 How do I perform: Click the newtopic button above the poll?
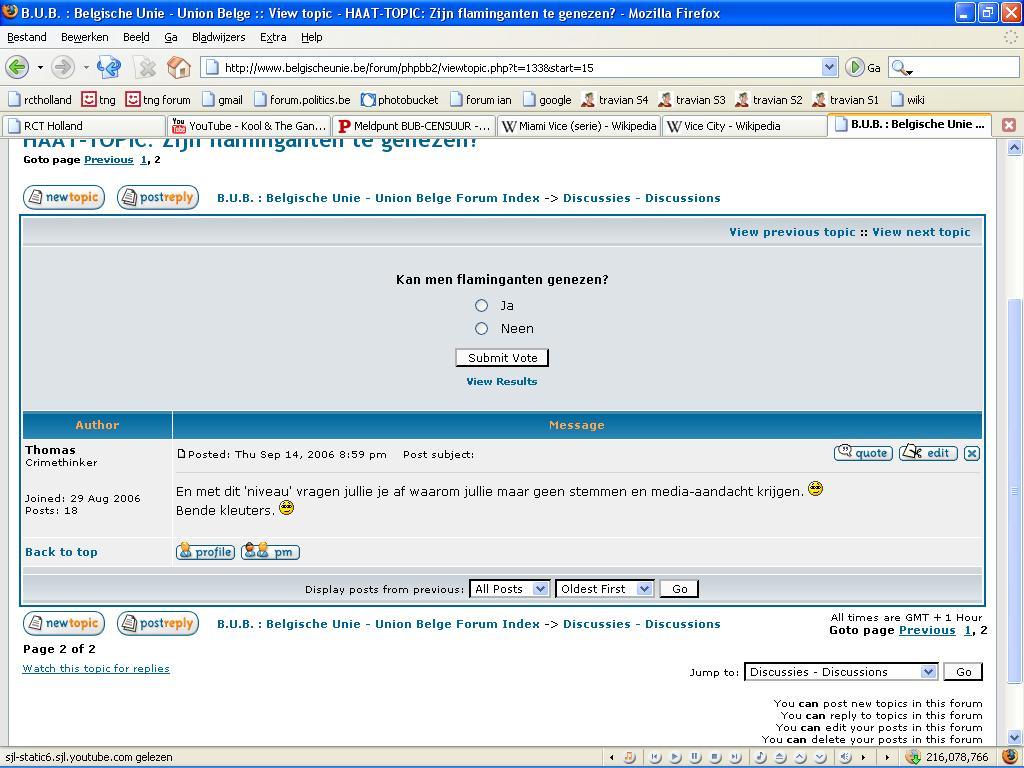[x=64, y=197]
